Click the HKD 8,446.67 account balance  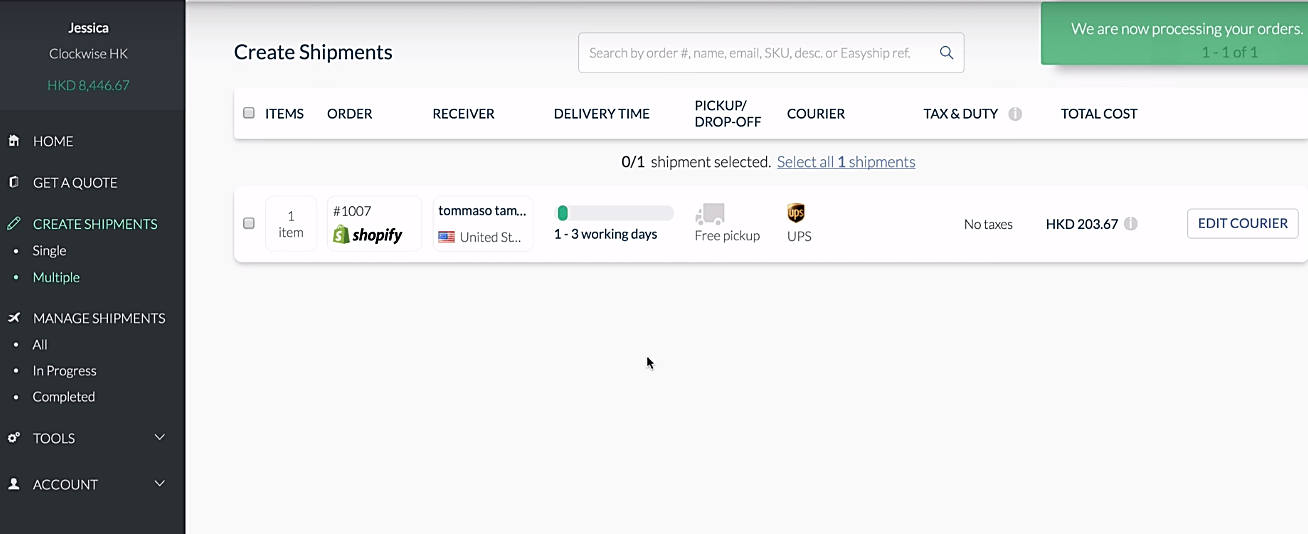(88, 85)
